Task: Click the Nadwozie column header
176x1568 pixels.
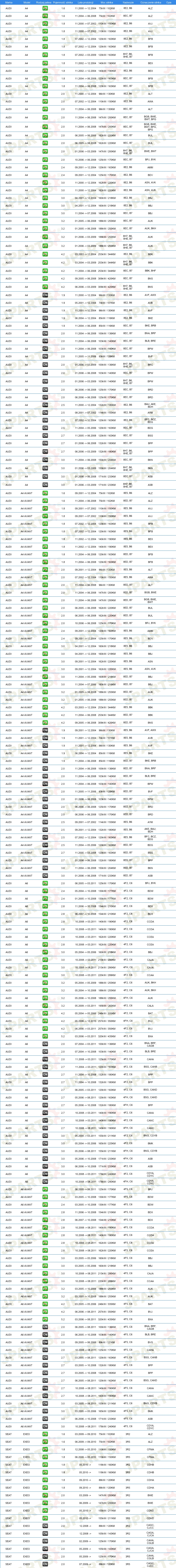Action: pos(128,2)
